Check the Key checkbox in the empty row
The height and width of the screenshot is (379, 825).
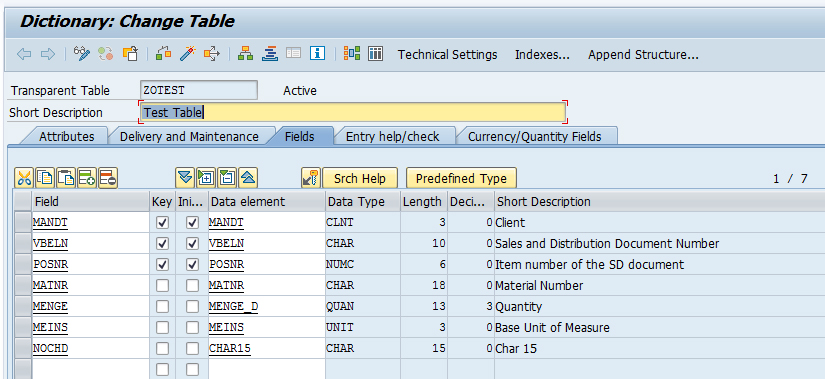click(x=163, y=369)
